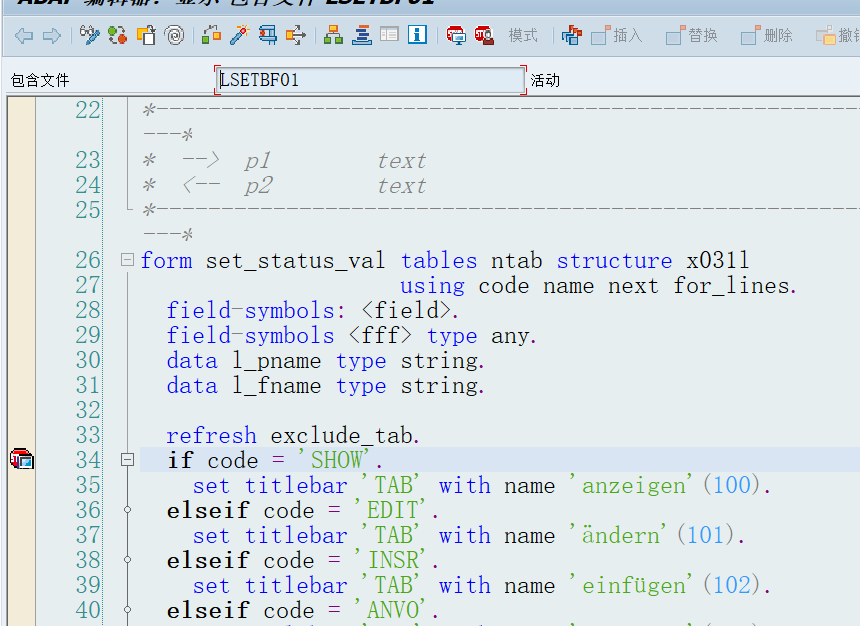Click the 模式 pattern button
860x626 pixels.
522,36
